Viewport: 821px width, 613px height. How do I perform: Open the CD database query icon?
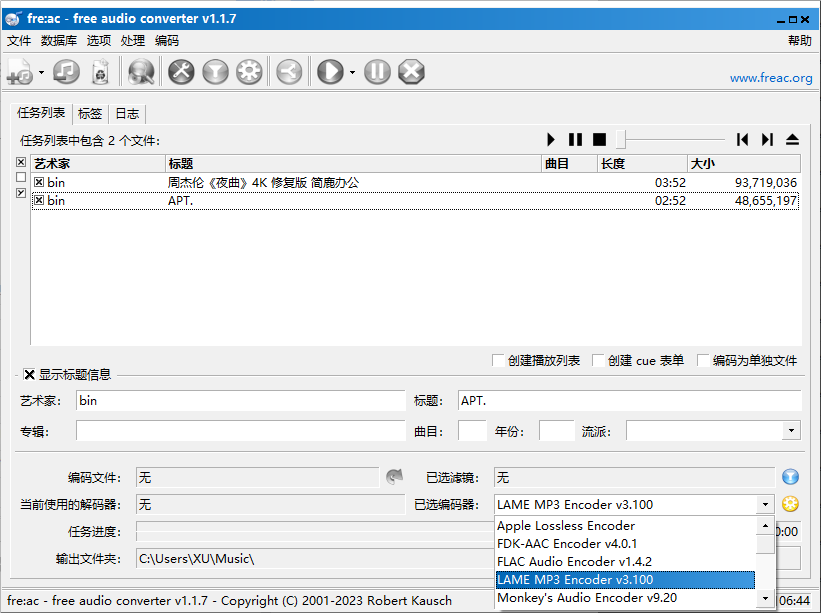[141, 72]
